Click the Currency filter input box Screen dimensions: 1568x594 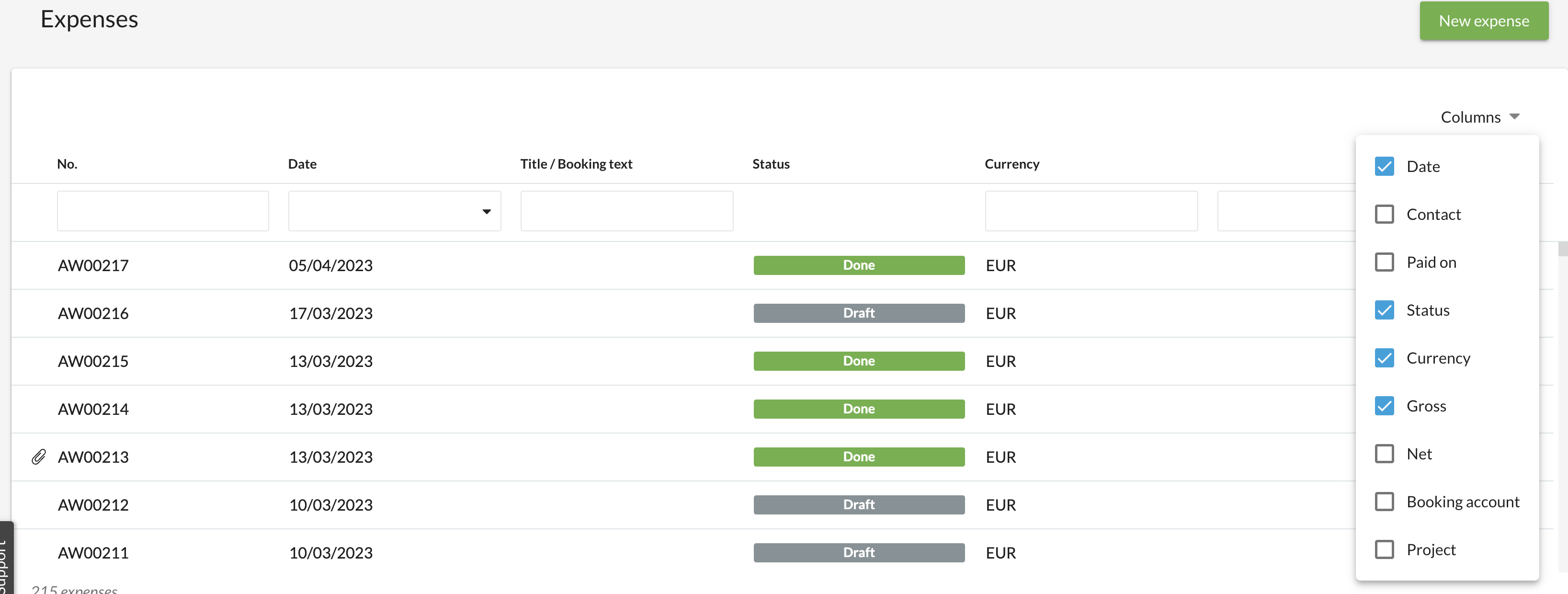tap(1091, 211)
